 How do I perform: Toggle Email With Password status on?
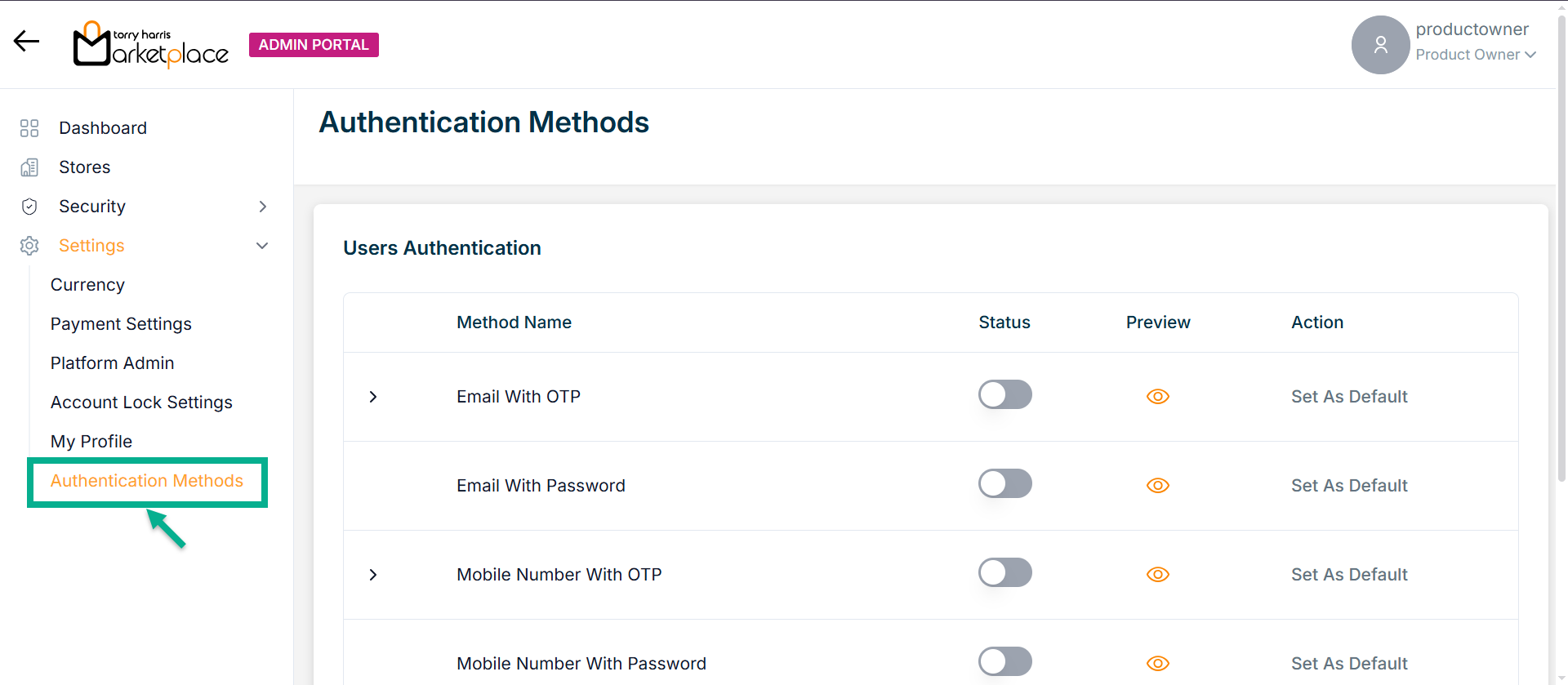click(1004, 484)
